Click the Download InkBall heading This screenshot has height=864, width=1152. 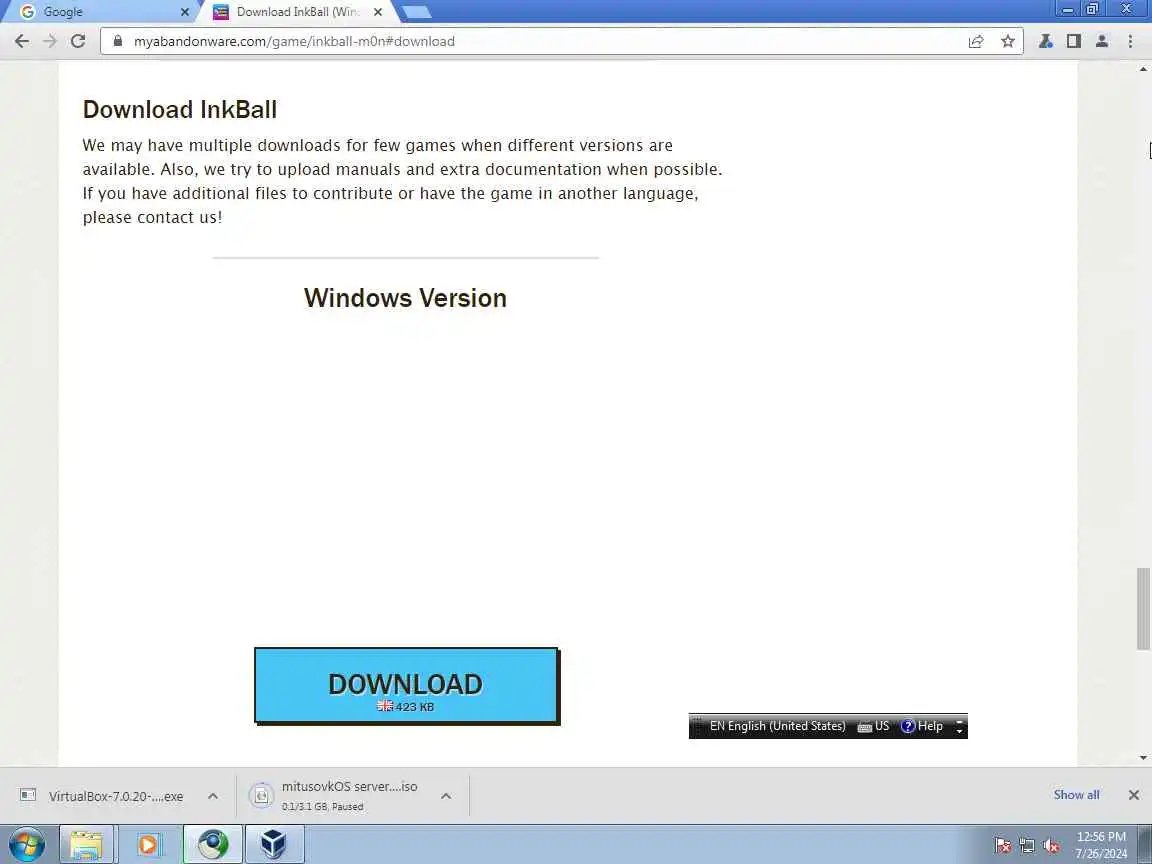[x=180, y=109]
